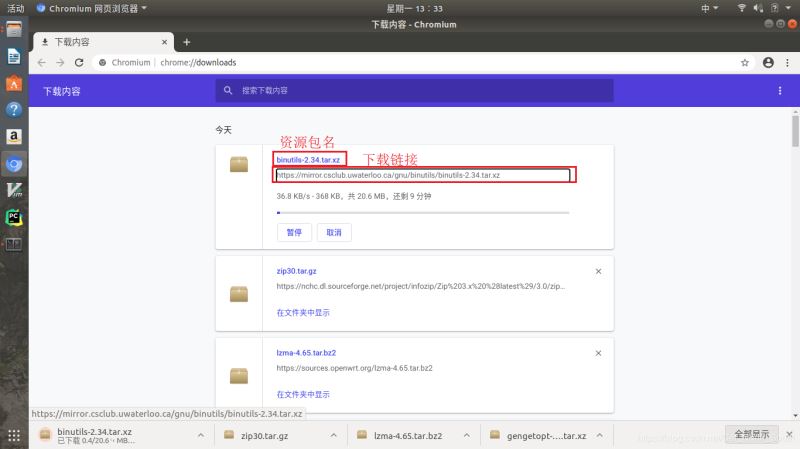Open a new browser tab
This screenshot has width=800, height=449.
pos(186,42)
